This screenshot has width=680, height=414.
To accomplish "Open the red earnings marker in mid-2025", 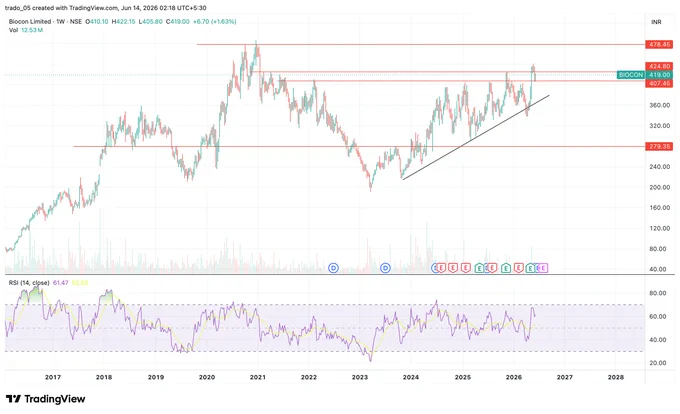I will 492,268.
